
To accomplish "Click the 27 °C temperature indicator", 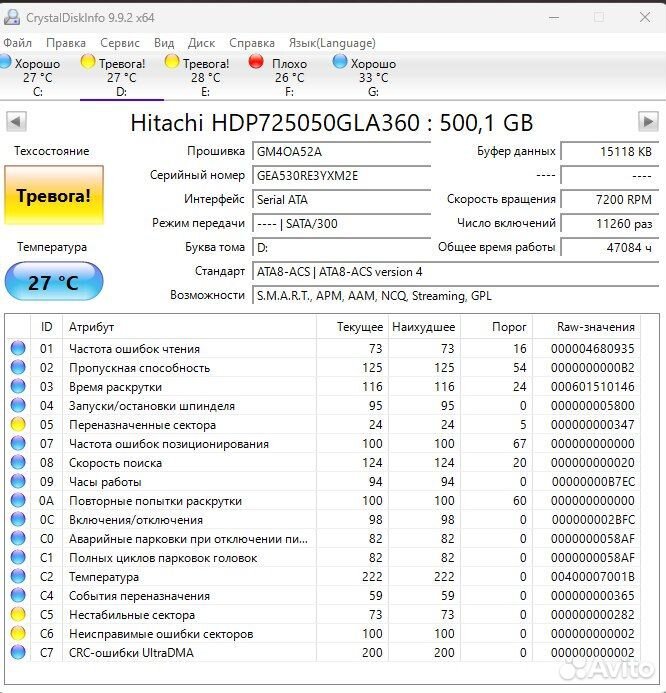I will coord(54,282).
